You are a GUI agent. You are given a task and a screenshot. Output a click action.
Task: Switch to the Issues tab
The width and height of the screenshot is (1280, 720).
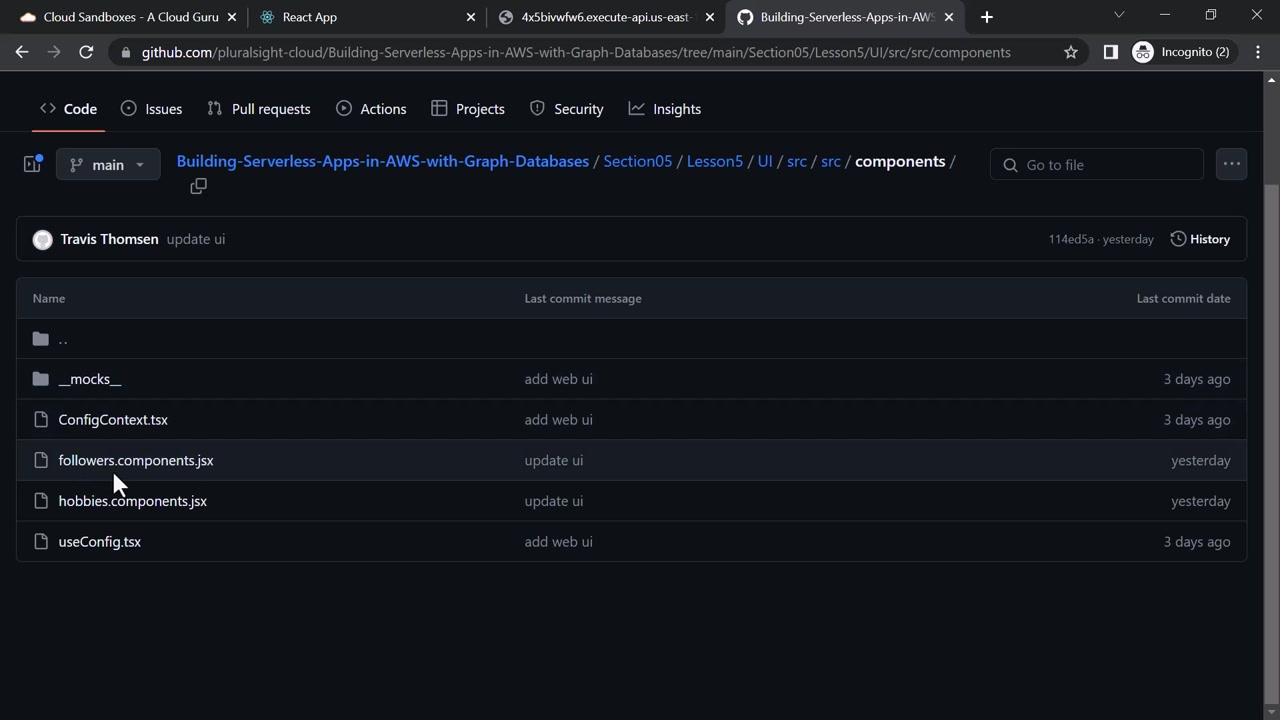coord(151,109)
